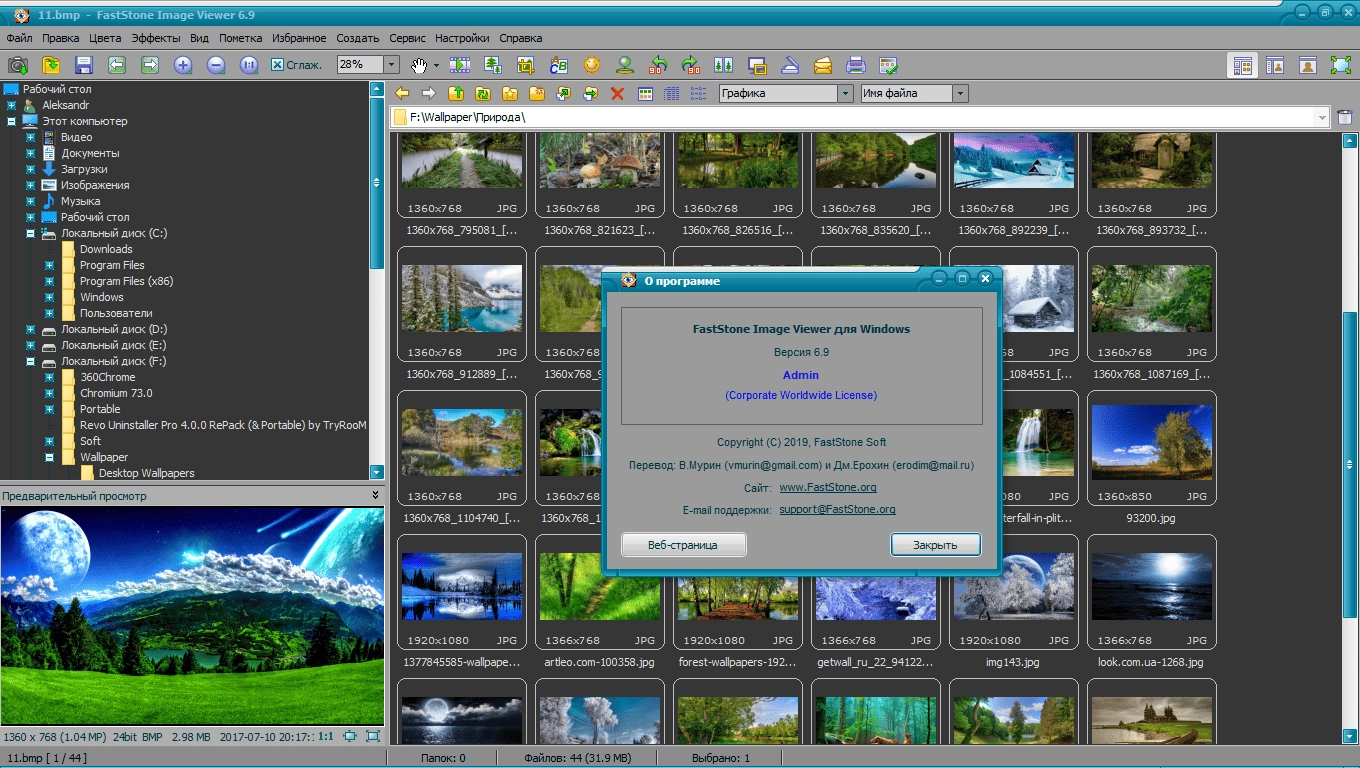This screenshot has height=768, width=1360.
Task: Open the Файл menu
Action: (19, 38)
